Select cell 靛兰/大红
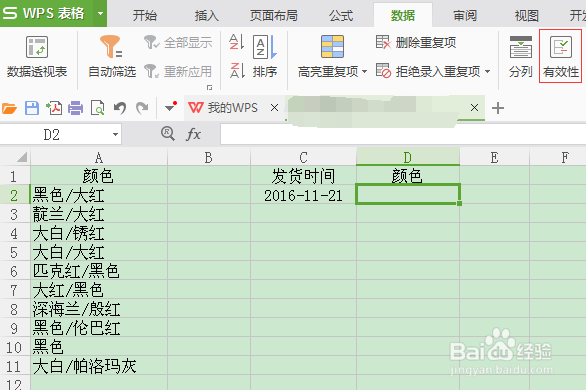This screenshot has height=390, width=586. point(99,214)
